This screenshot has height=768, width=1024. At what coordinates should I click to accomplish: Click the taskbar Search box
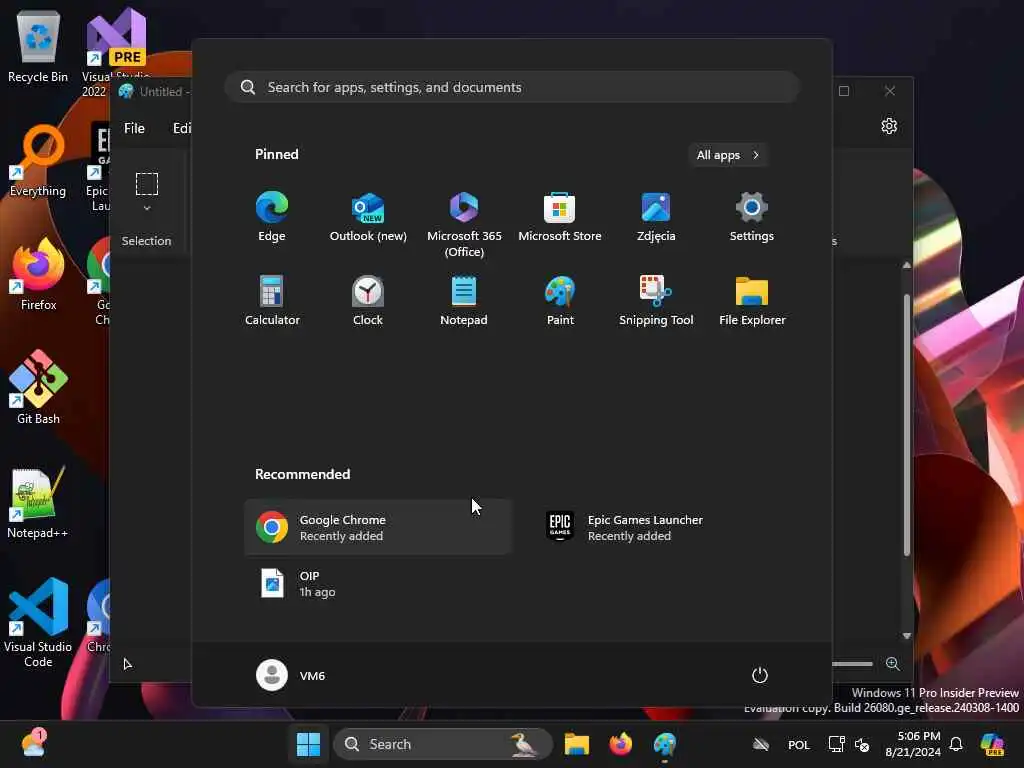pos(442,744)
